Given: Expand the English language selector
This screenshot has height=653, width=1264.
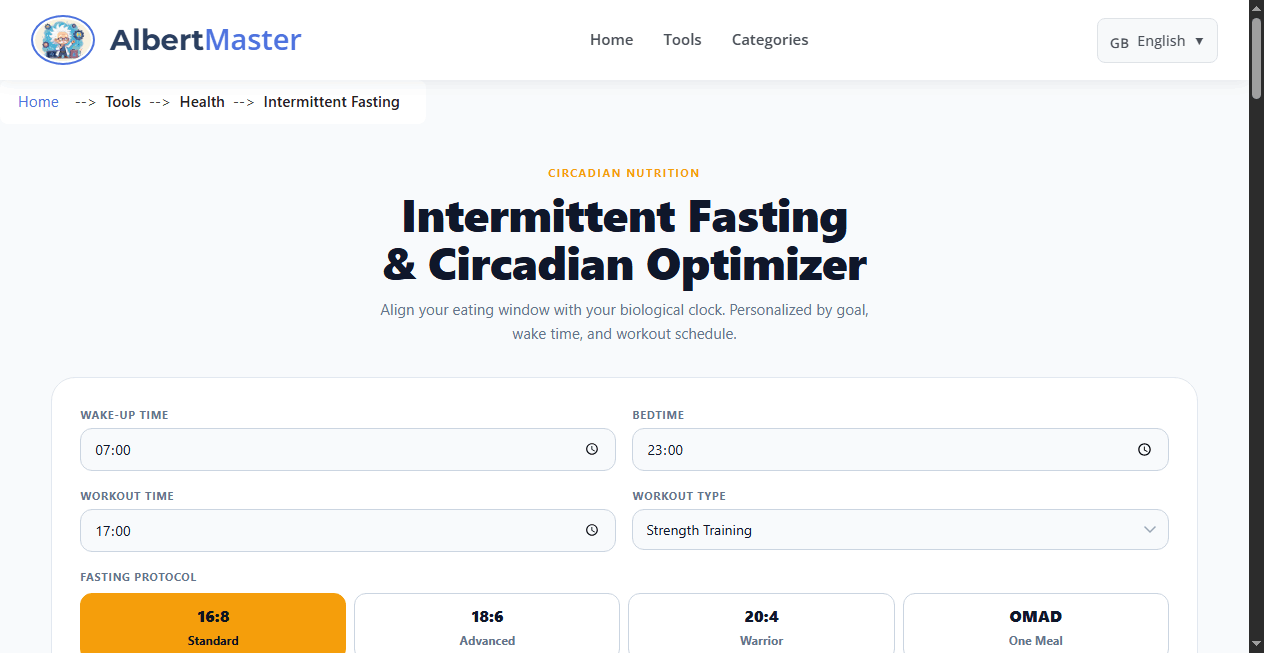Looking at the screenshot, I should (1157, 40).
